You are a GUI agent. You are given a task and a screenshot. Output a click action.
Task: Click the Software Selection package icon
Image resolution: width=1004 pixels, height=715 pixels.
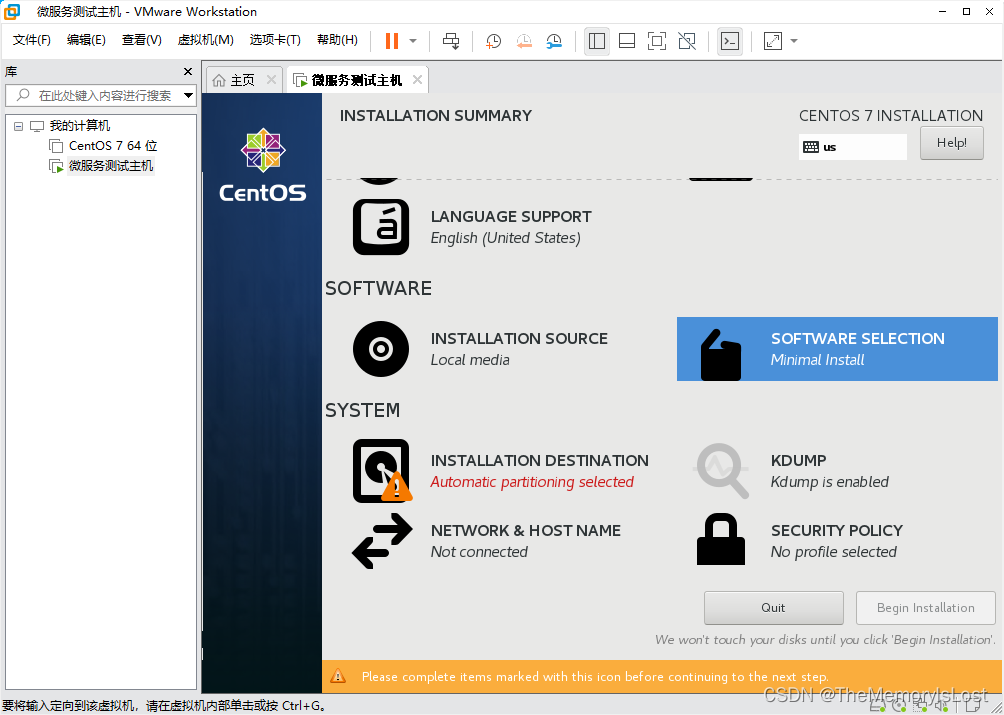721,355
